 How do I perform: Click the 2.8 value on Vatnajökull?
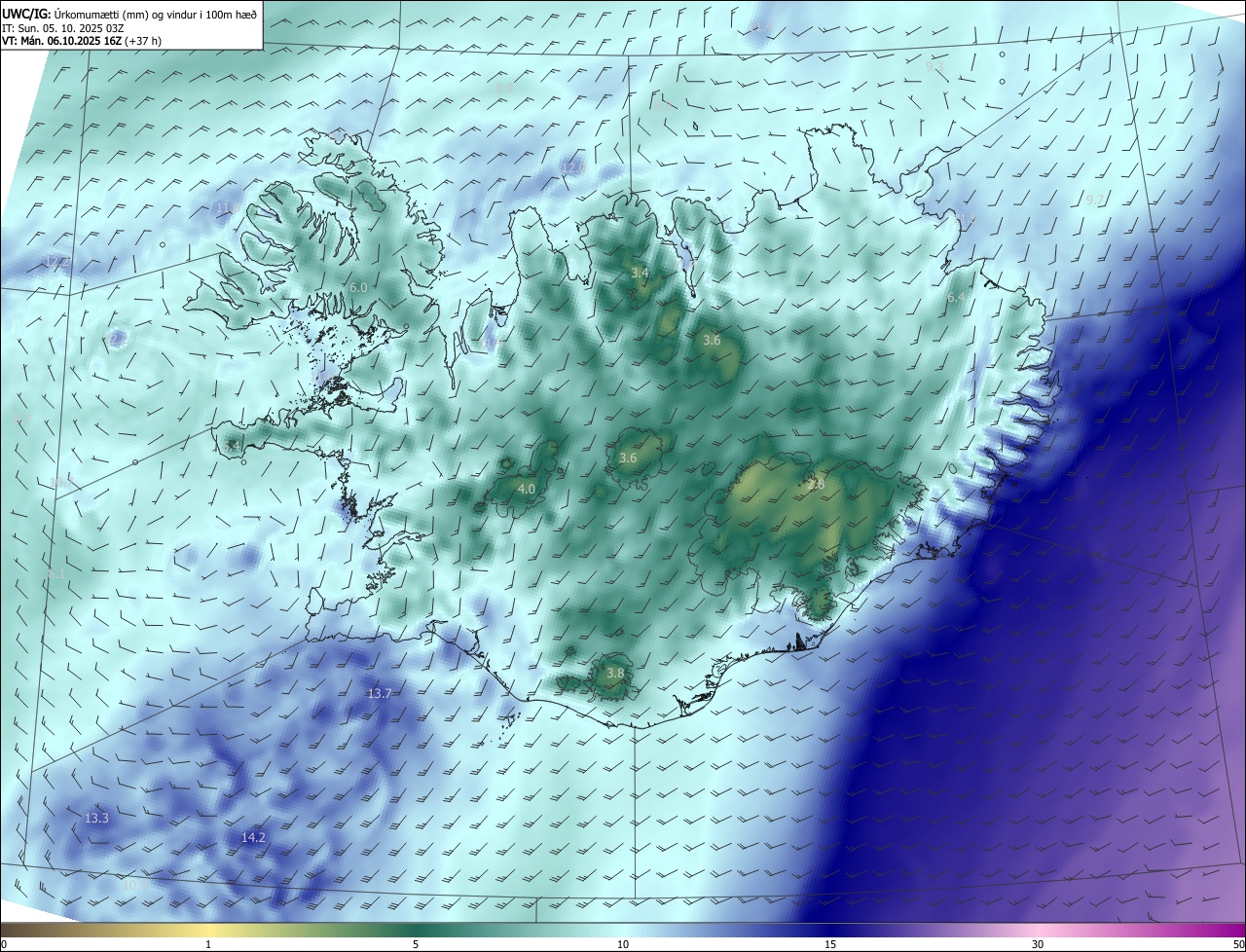(816, 485)
